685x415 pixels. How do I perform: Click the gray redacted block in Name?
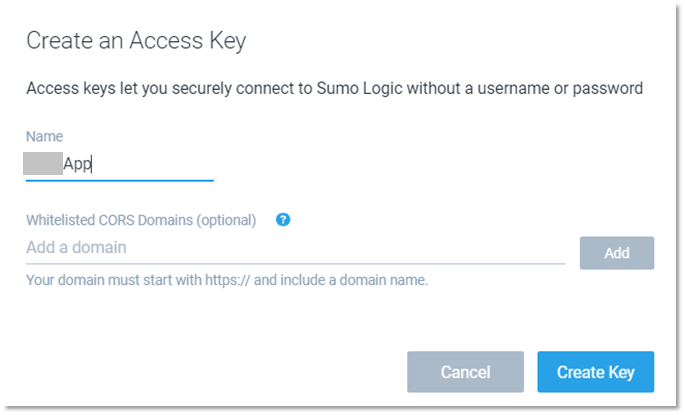43,163
